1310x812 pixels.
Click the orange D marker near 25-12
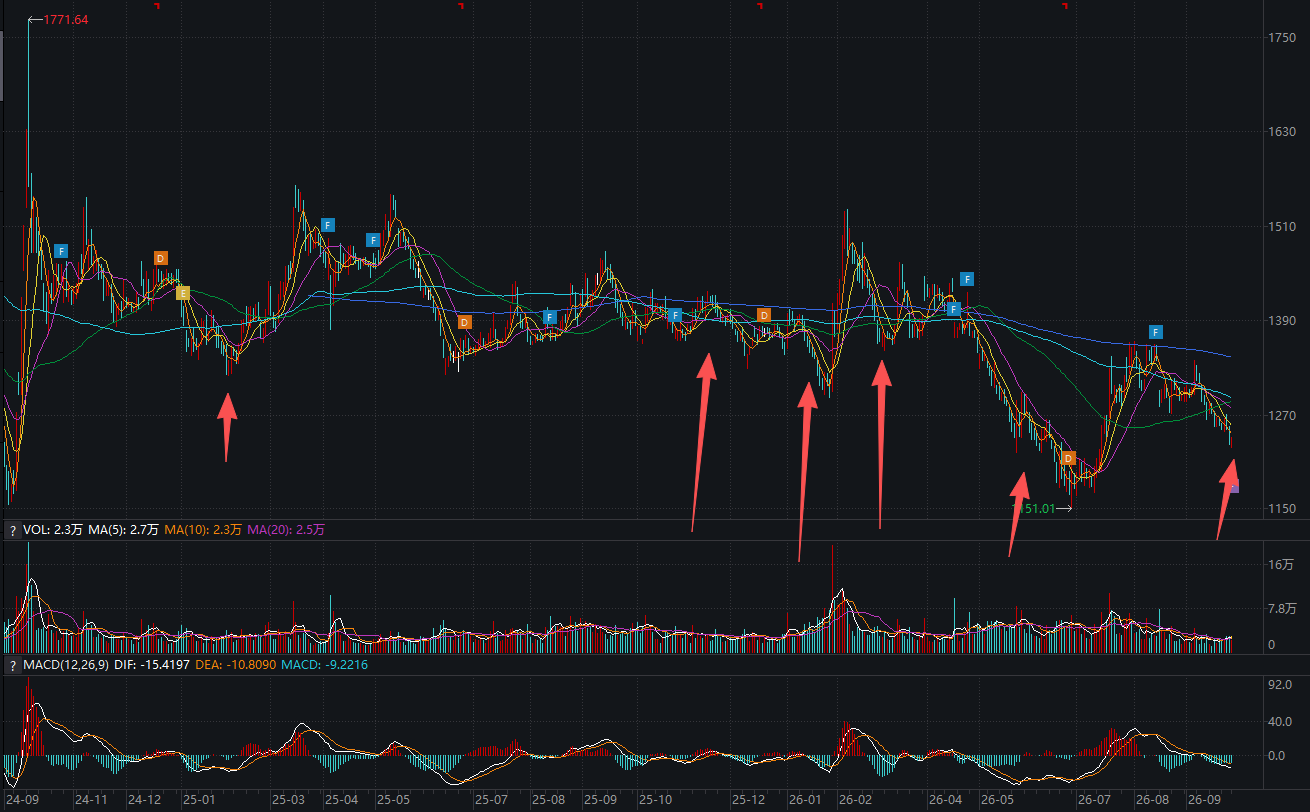764,315
